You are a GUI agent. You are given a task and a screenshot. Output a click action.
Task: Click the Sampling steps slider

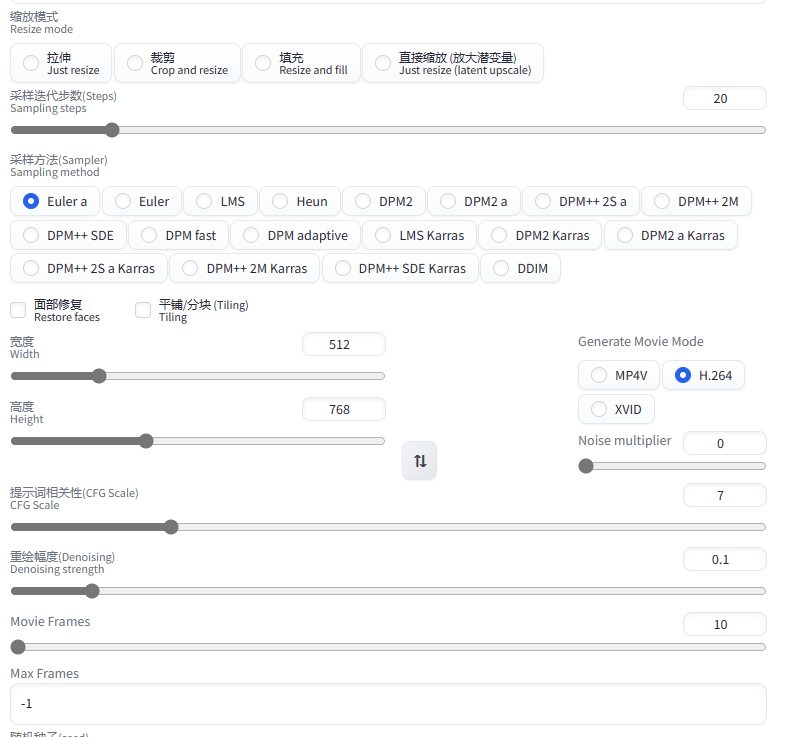388,130
